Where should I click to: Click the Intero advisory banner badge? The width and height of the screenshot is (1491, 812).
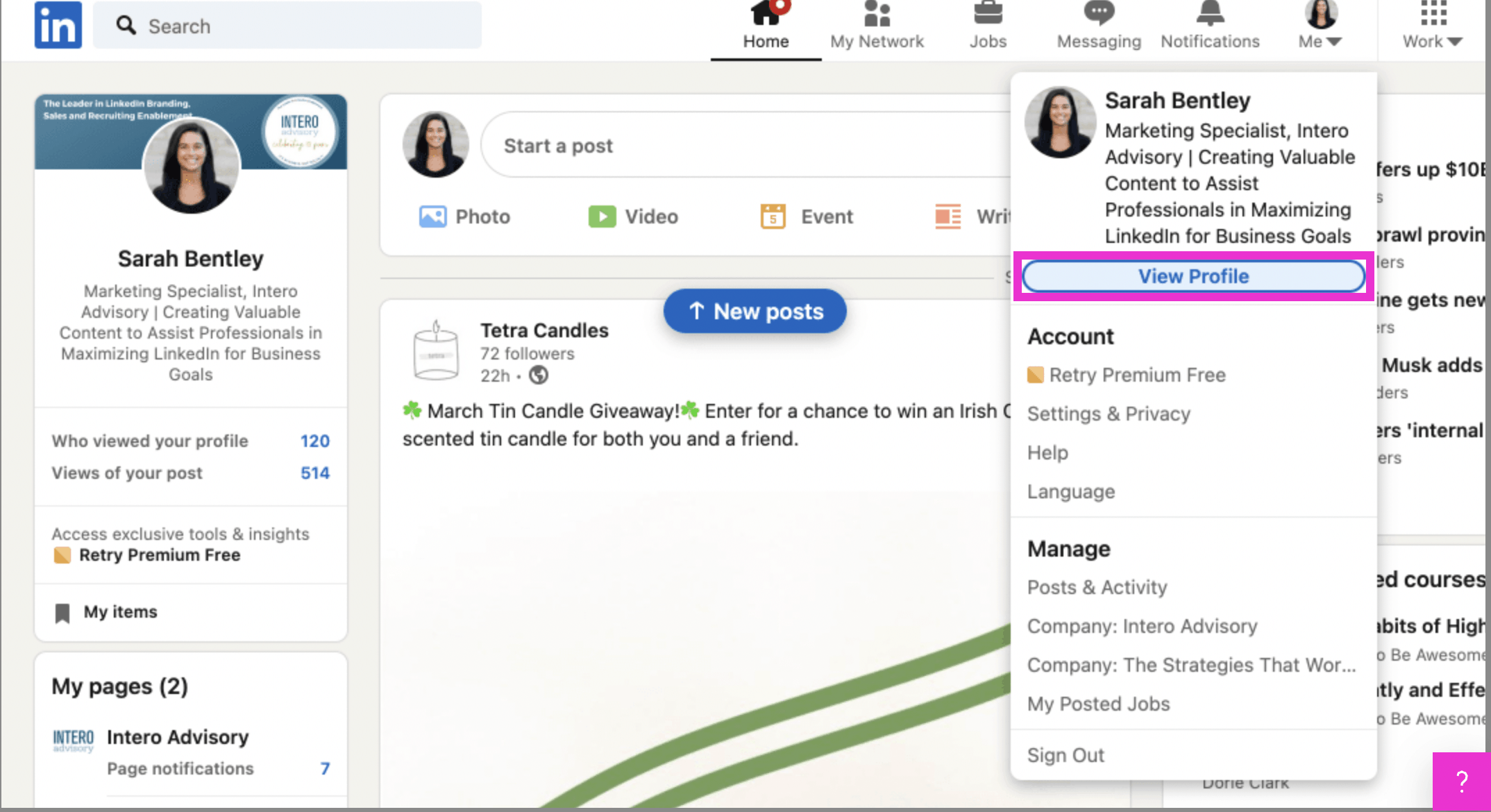300,132
